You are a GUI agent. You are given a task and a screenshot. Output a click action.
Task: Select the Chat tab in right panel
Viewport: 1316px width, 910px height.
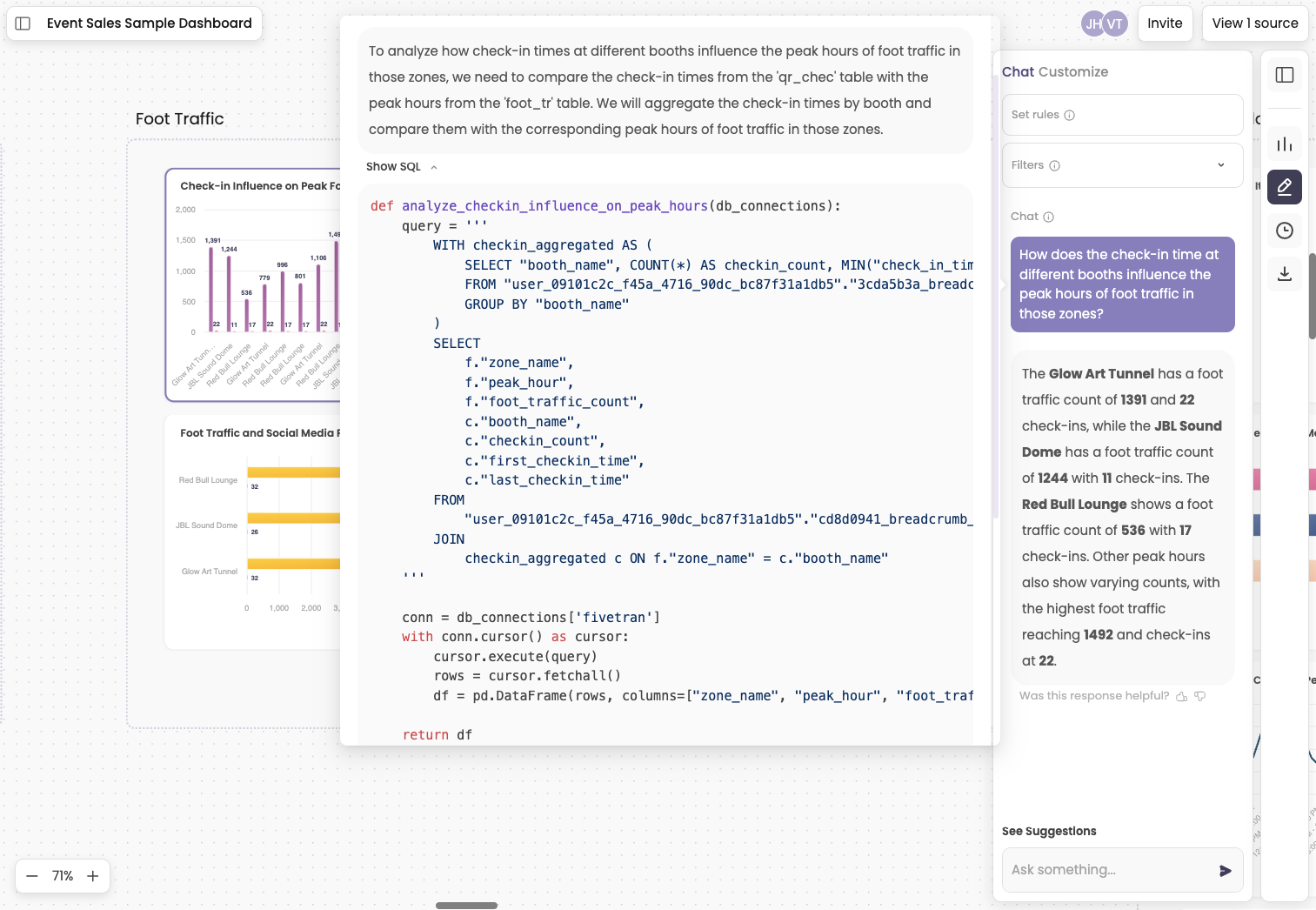pos(1017,71)
